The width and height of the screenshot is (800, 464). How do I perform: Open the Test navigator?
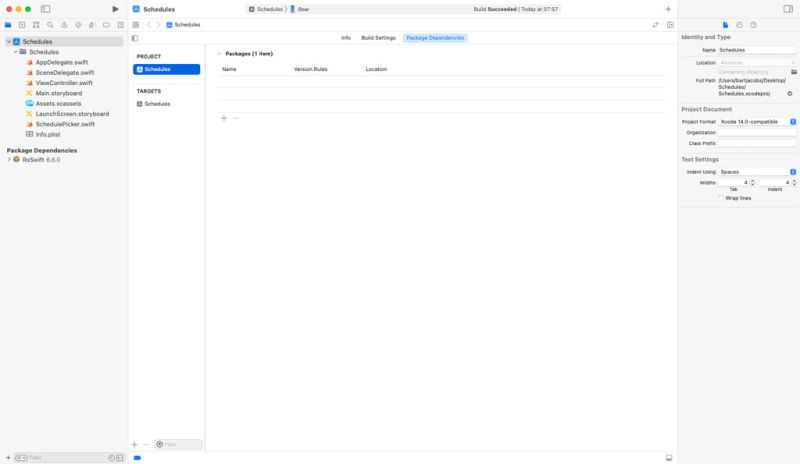tap(78, 25)
